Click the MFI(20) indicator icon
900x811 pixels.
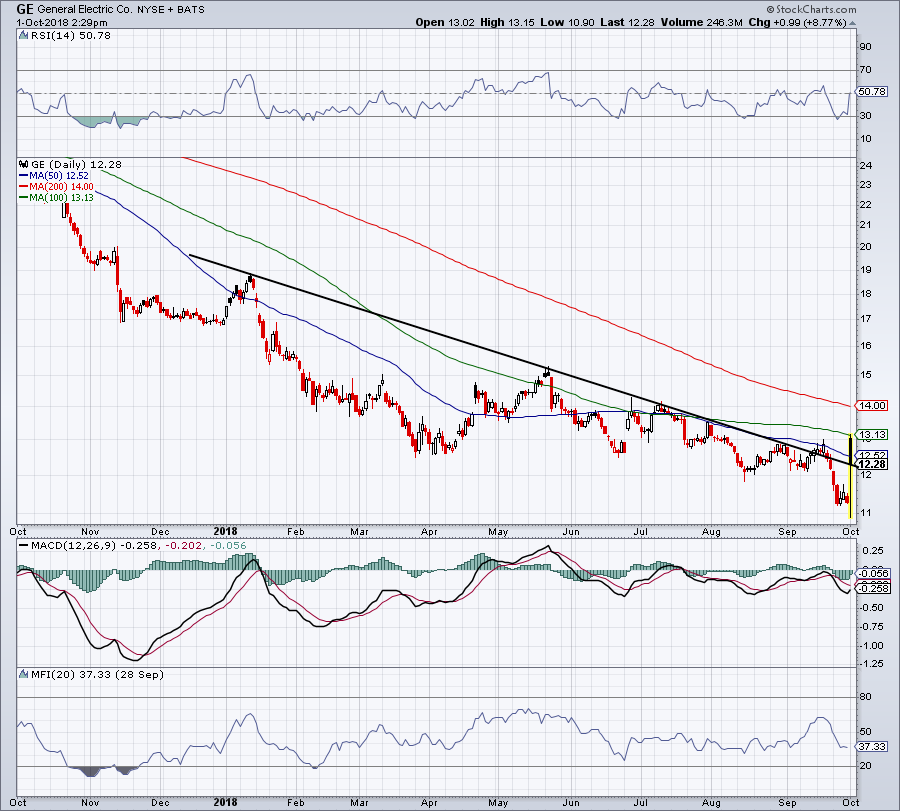(24, 674)
